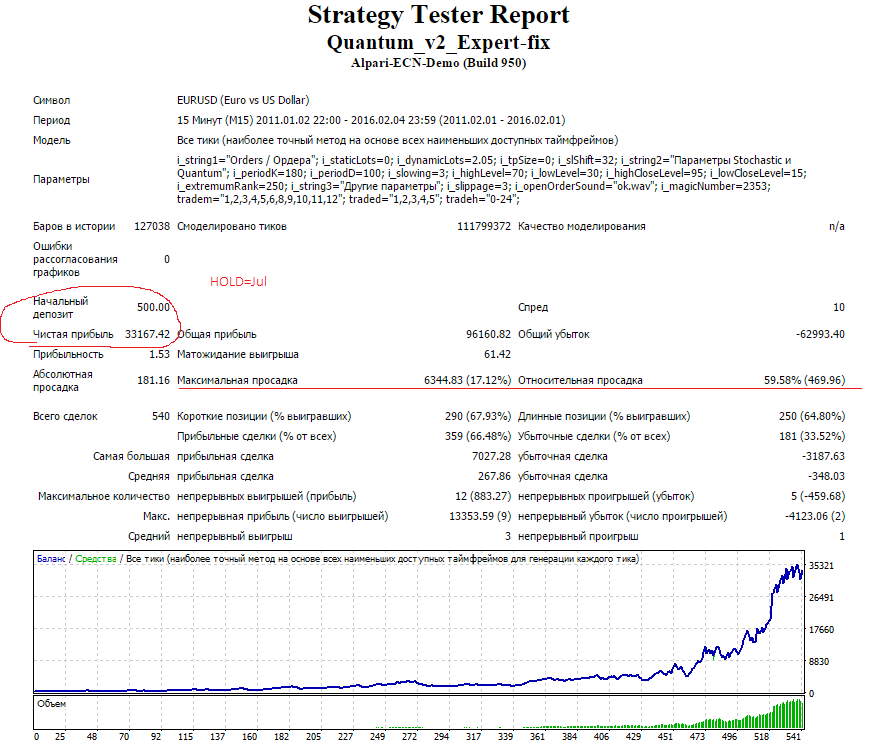Click the chart y-axis value '35321'
Image resolution: width=887 pixels, height=745 pixels.
[821, 566]
